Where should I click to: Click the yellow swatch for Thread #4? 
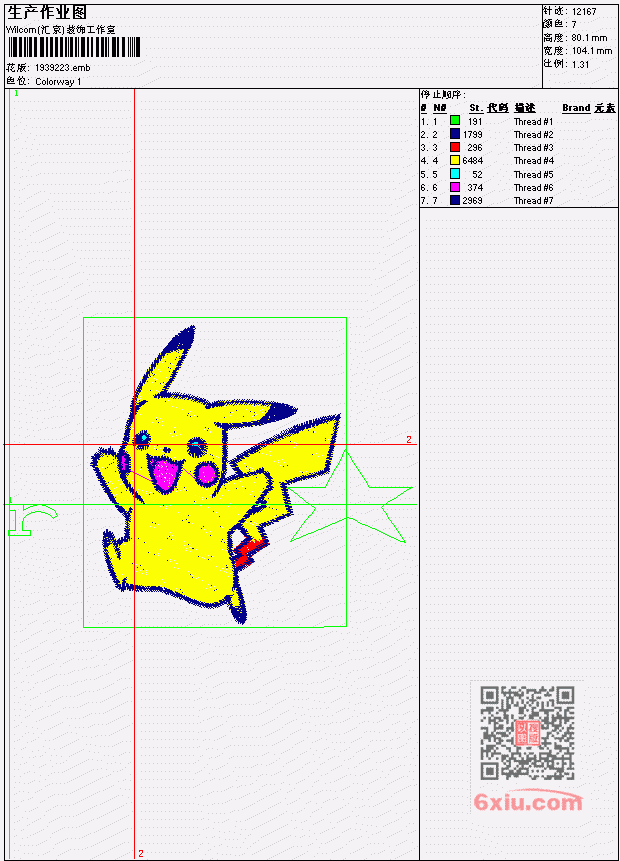pos(455,160)
